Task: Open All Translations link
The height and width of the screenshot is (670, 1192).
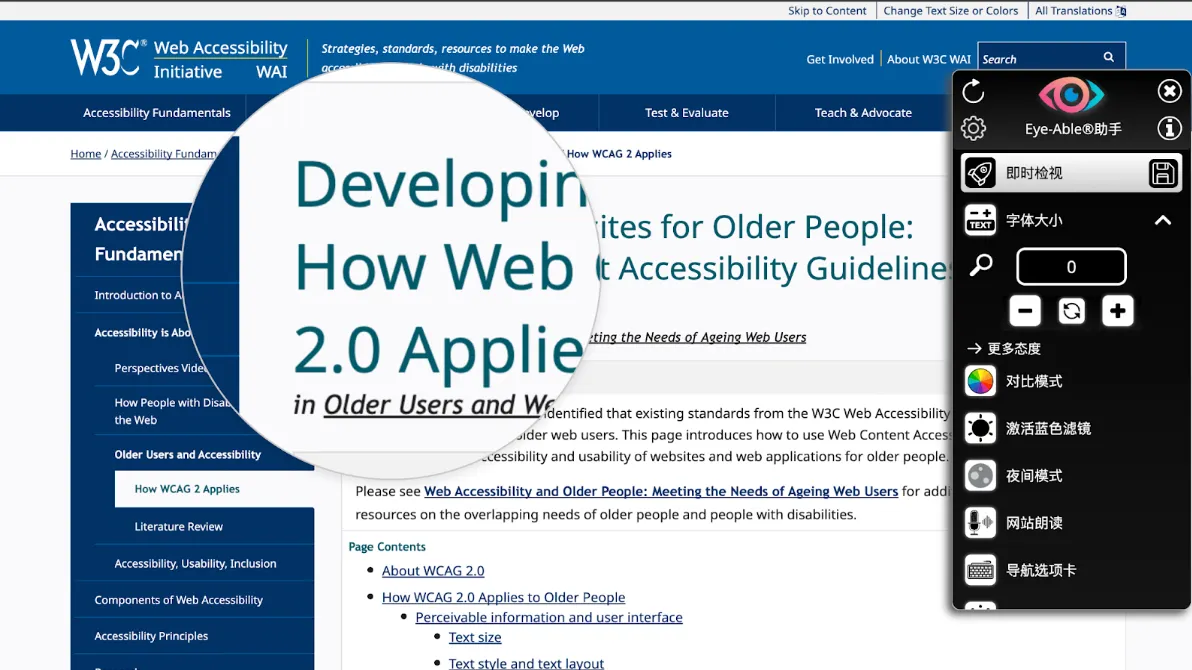Action: click(x=1080, y=11)
